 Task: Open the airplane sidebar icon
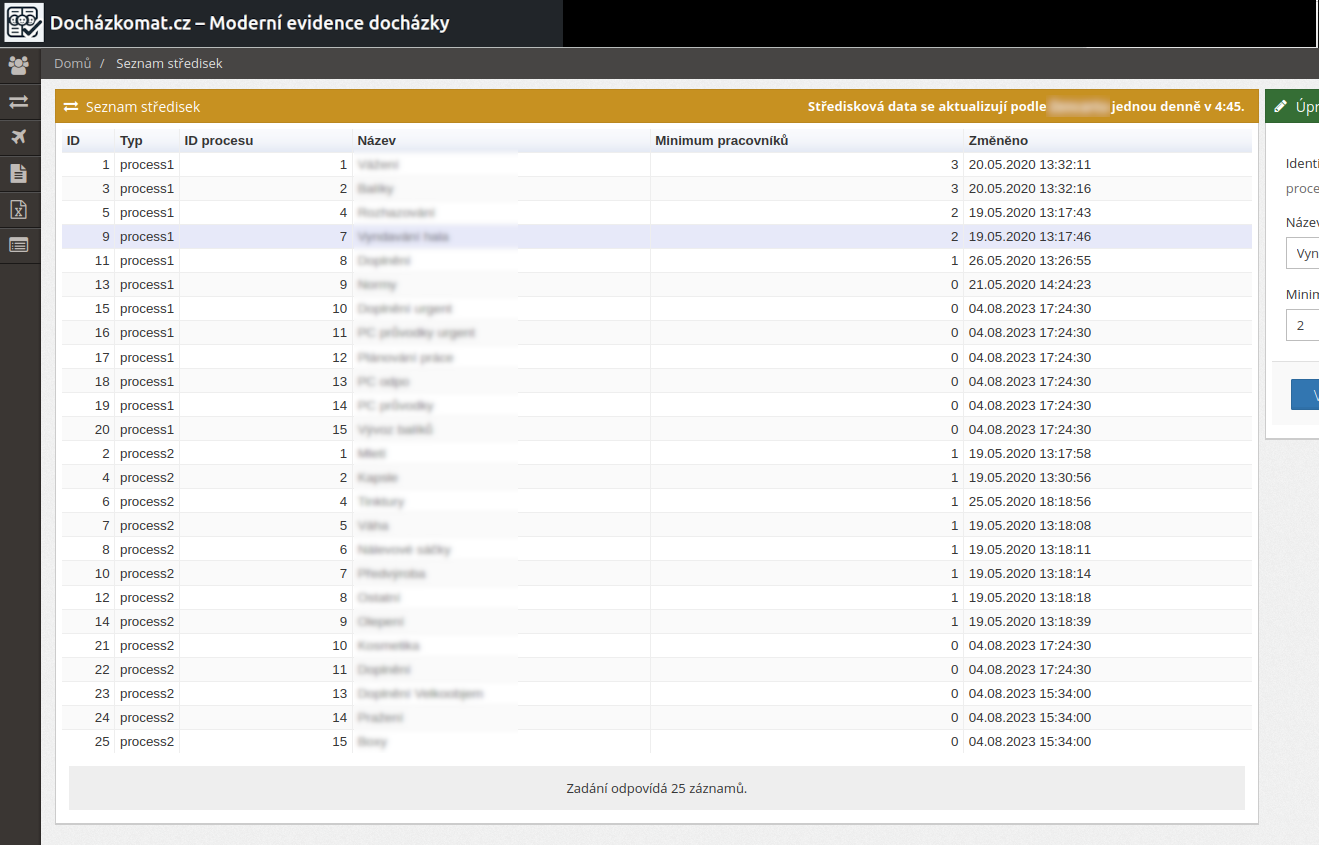(x=19, y=137)
